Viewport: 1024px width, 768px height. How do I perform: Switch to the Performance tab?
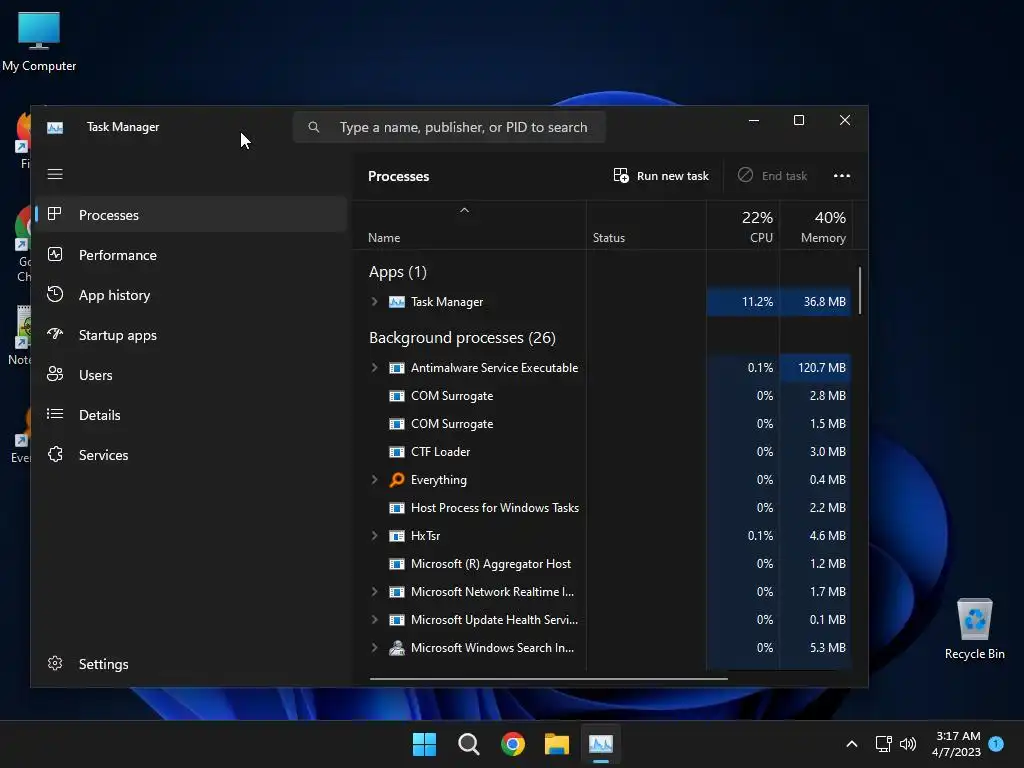click(191, 255)
